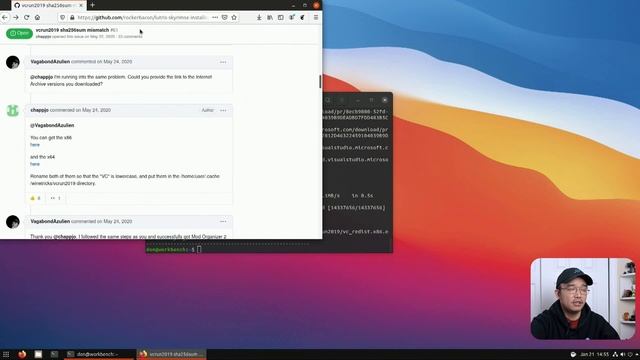Click the browser page scrollbar thumb
This screenshot has width=640, height=360.
click(320, 81)
